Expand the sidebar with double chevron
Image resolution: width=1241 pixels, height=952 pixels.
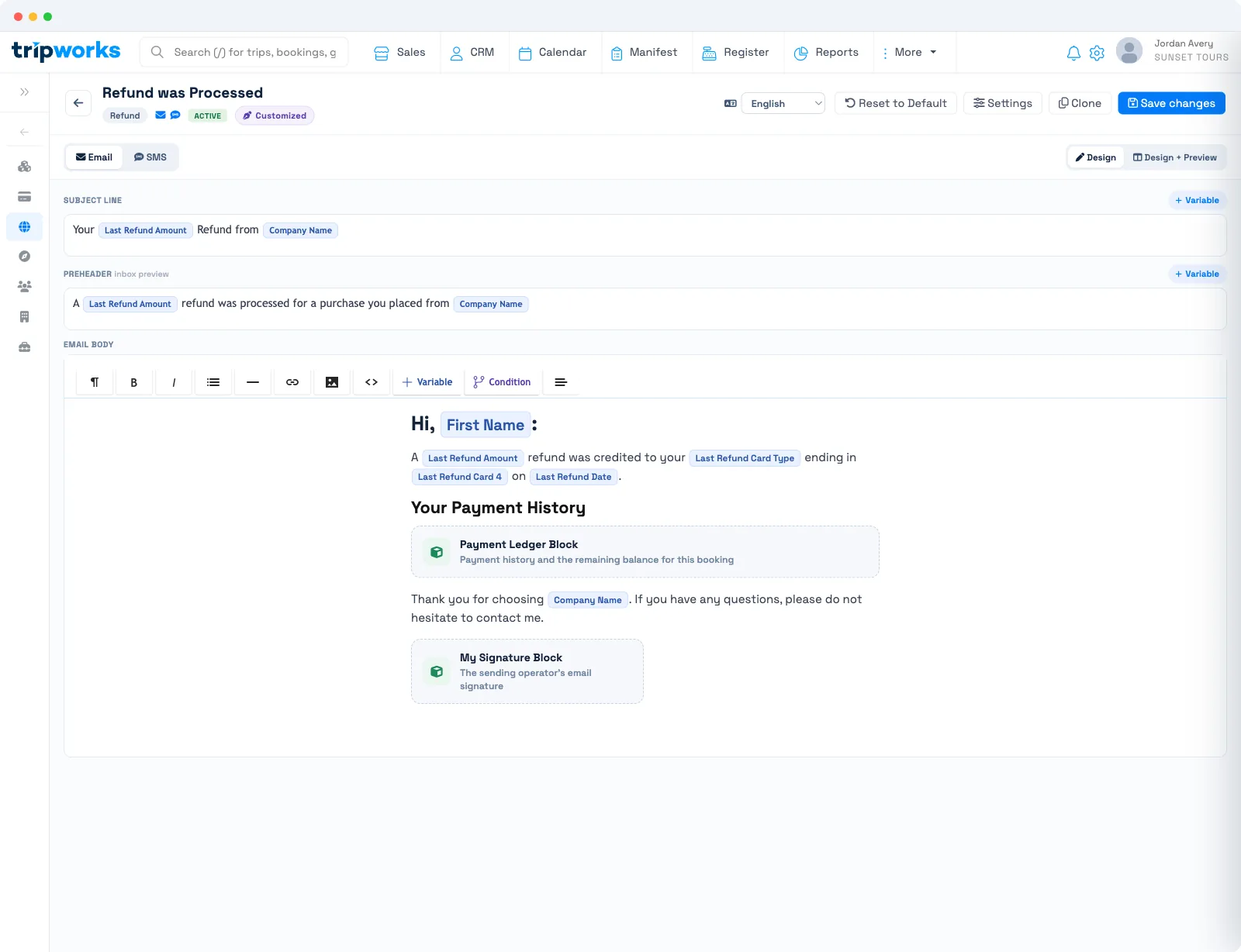(x=24, y=92)
